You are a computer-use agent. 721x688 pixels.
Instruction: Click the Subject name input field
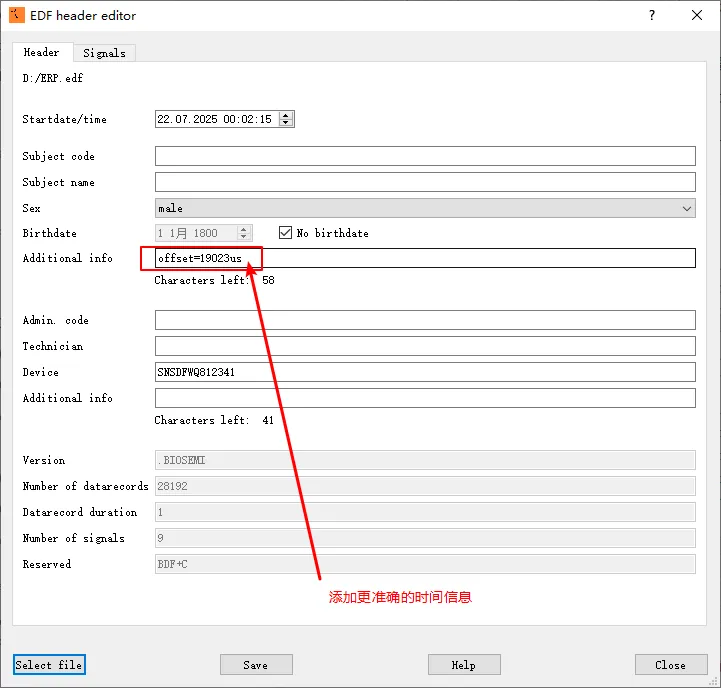(424, 182)
